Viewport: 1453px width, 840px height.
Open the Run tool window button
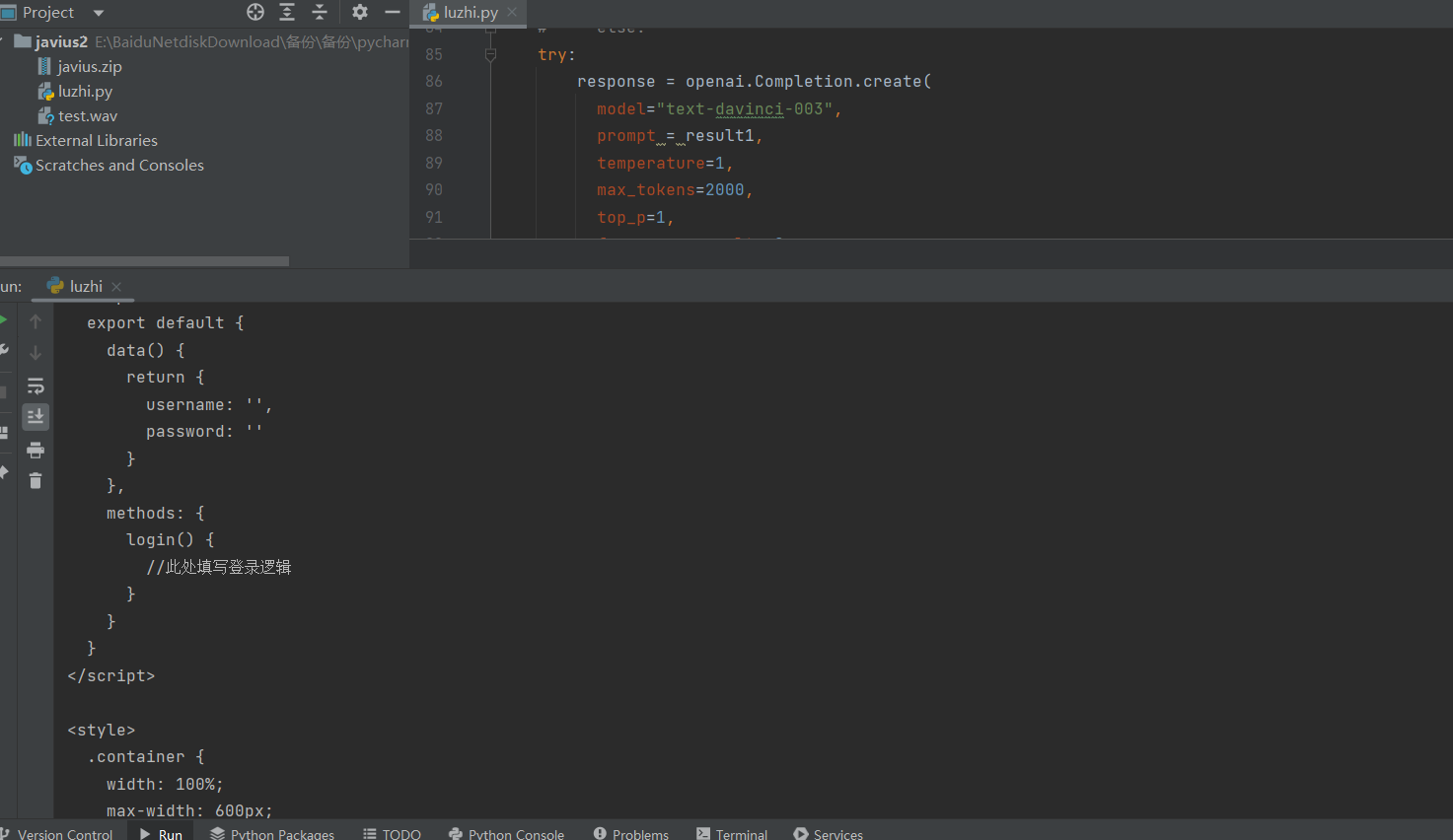(x=161, y=834)
